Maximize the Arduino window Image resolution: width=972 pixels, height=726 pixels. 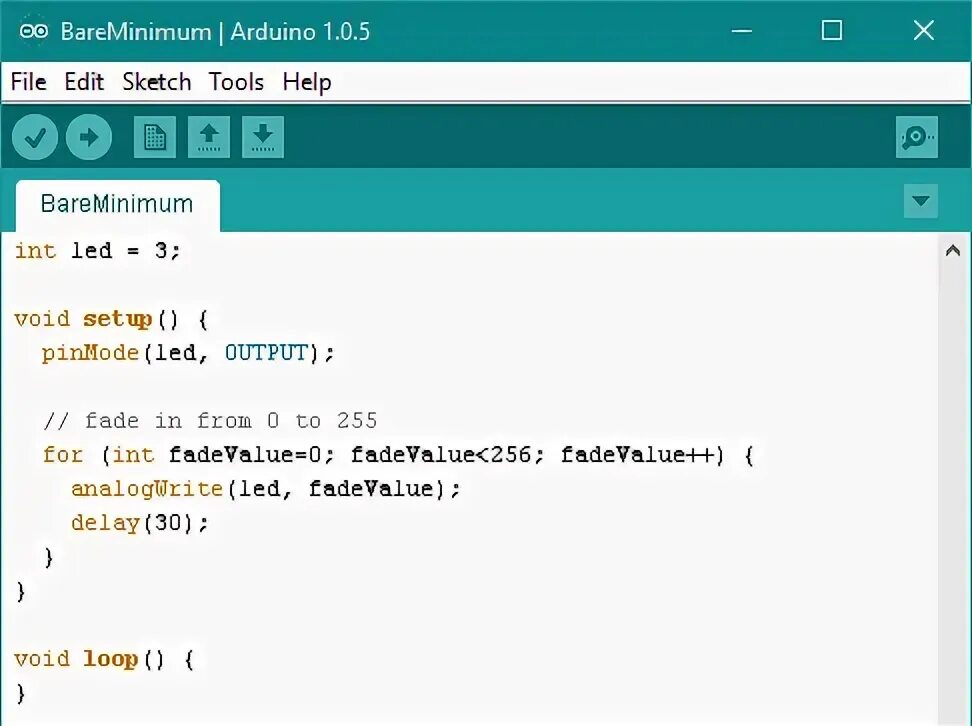(x=832, y=30)
